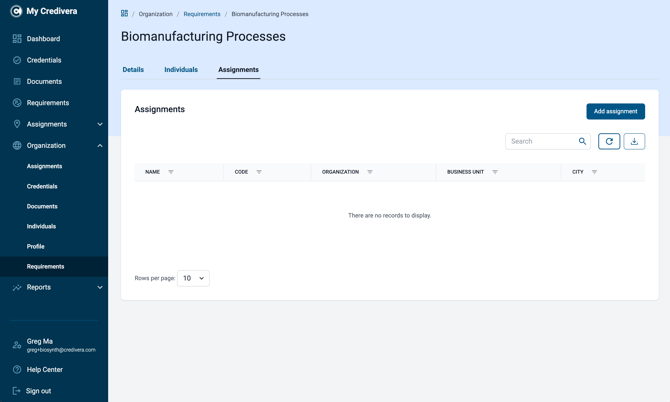Switch to the Details tab
The height and width of the screenshot is (402, 670).
click(133, 70)
